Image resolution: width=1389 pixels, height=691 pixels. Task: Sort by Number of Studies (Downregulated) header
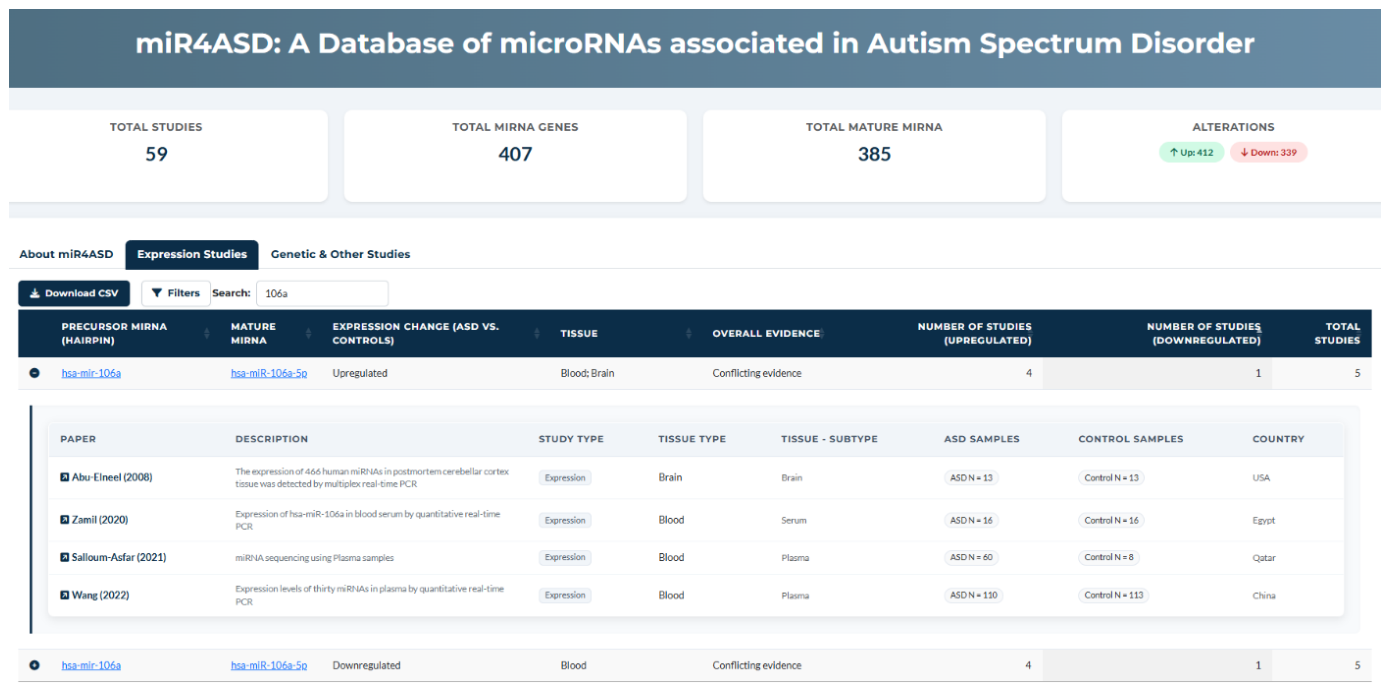tap(1157, 333)
